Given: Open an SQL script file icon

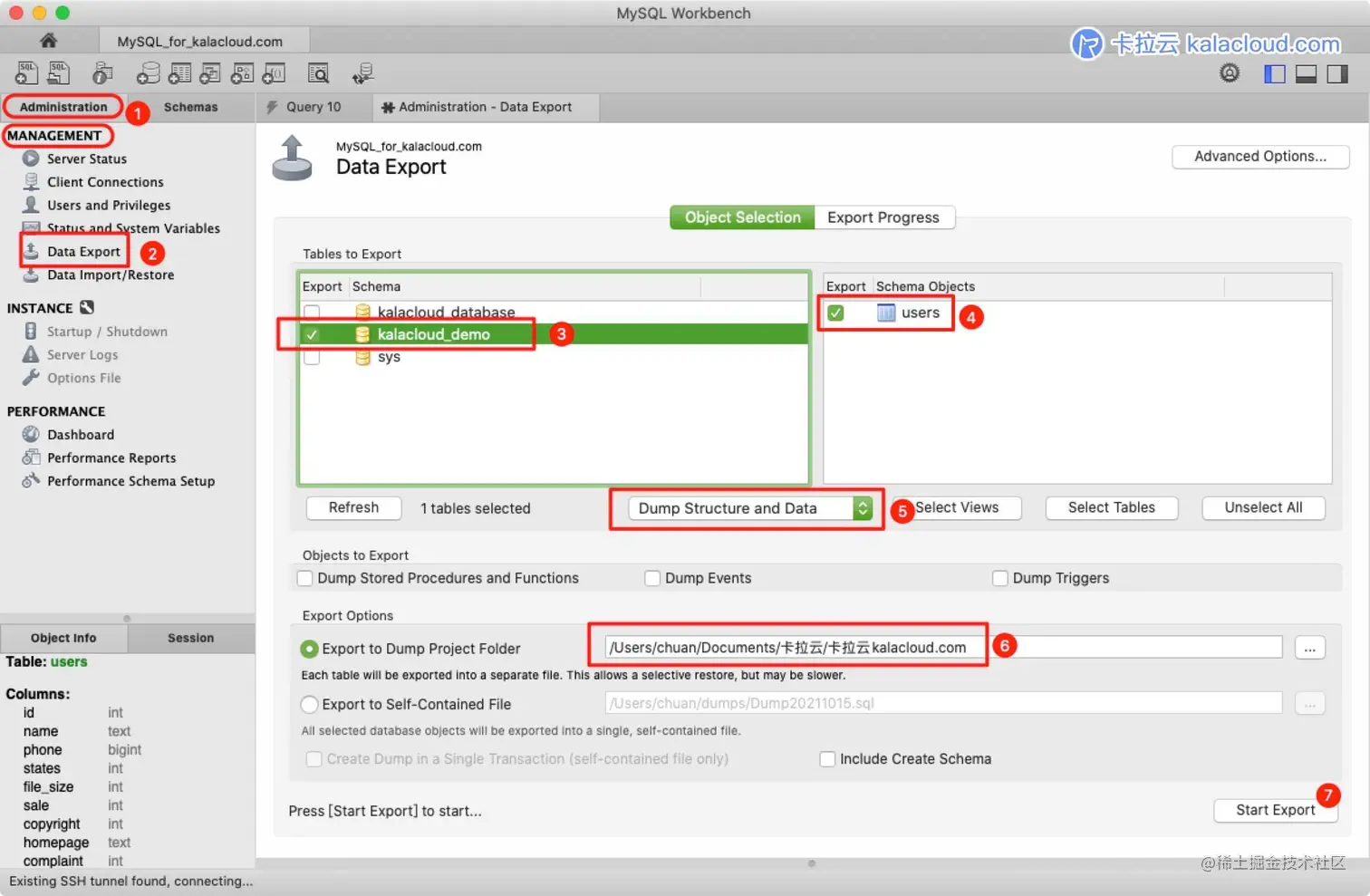Looking at the screenshot, I should (59, 73).
